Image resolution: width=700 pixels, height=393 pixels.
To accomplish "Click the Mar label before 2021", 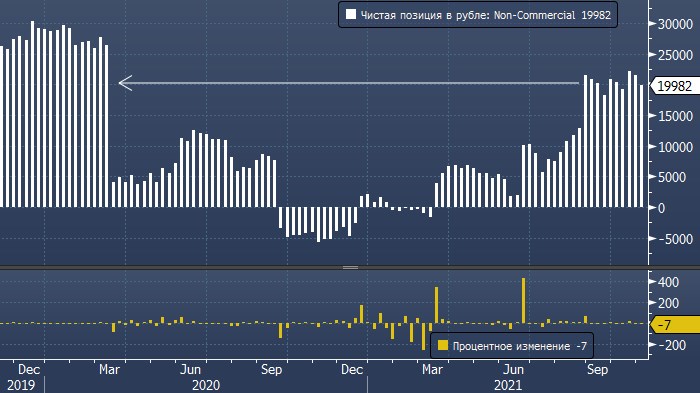I will [x=432, y=370].
